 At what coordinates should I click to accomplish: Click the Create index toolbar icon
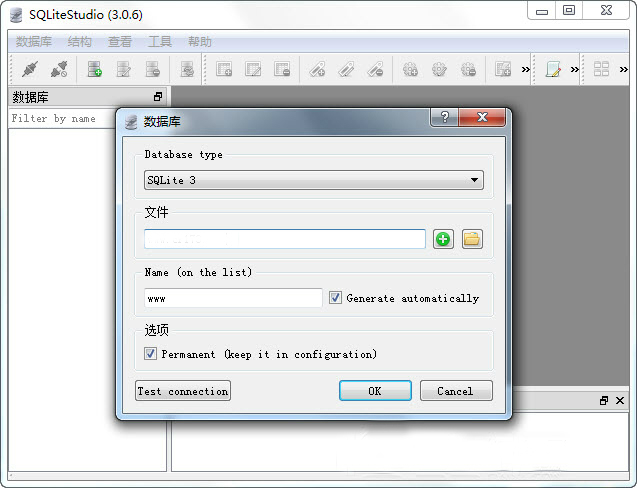click(x=317, y=69)
